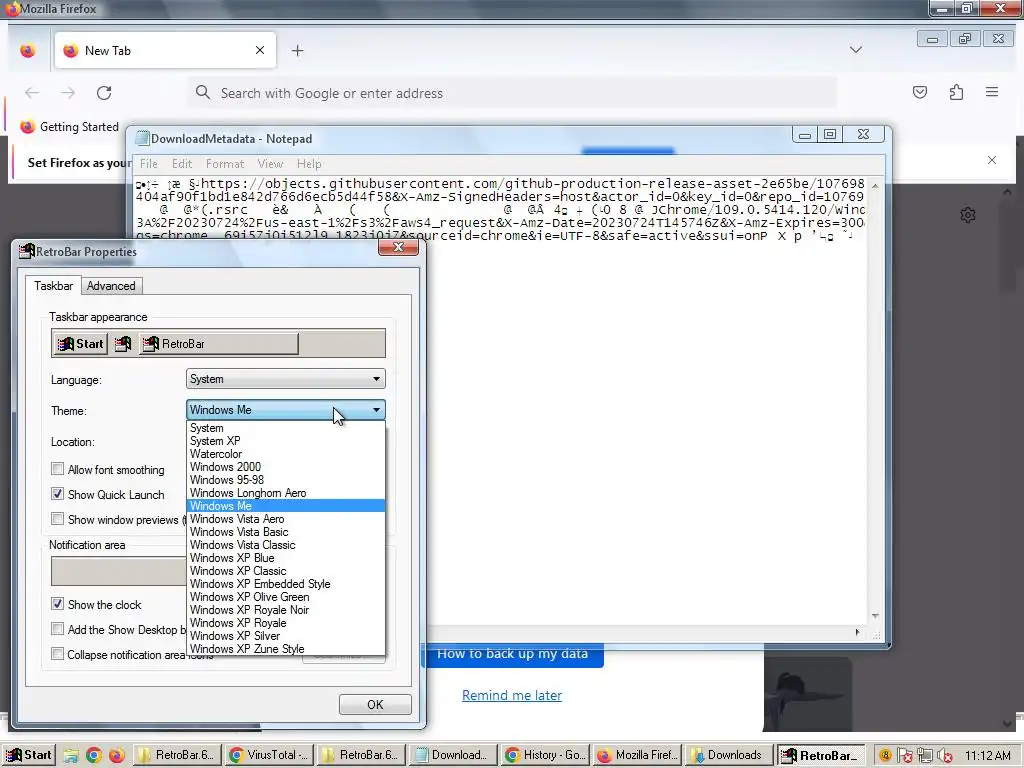Select Watercolor theme option
Screen dimensions: 1024x768
coord(285,454)
